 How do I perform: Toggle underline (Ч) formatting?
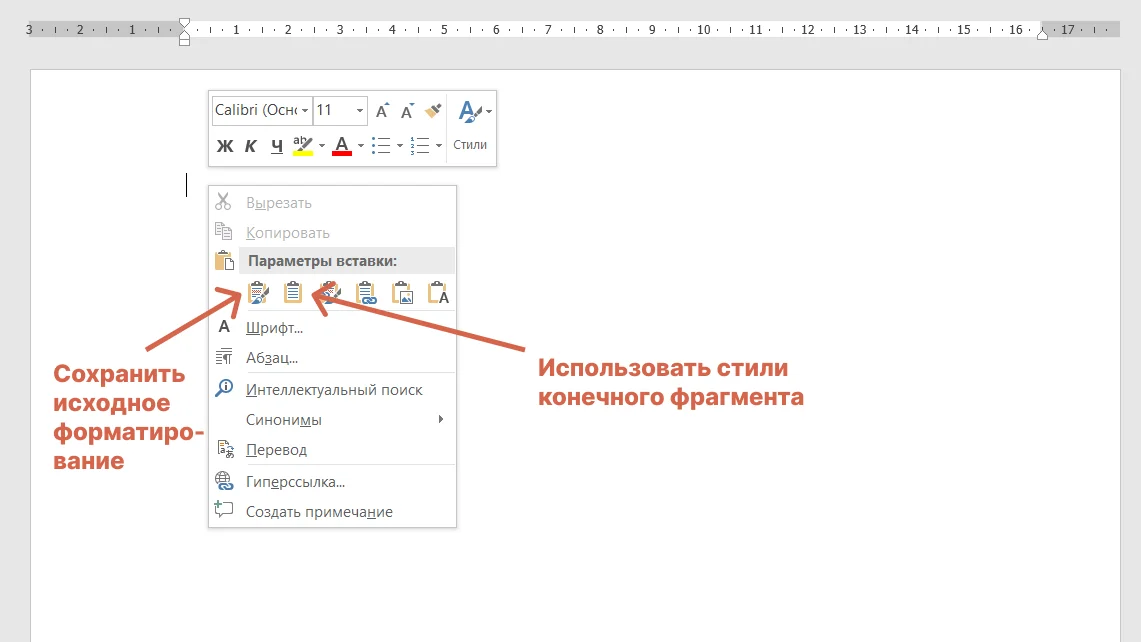tap(277, 146)
